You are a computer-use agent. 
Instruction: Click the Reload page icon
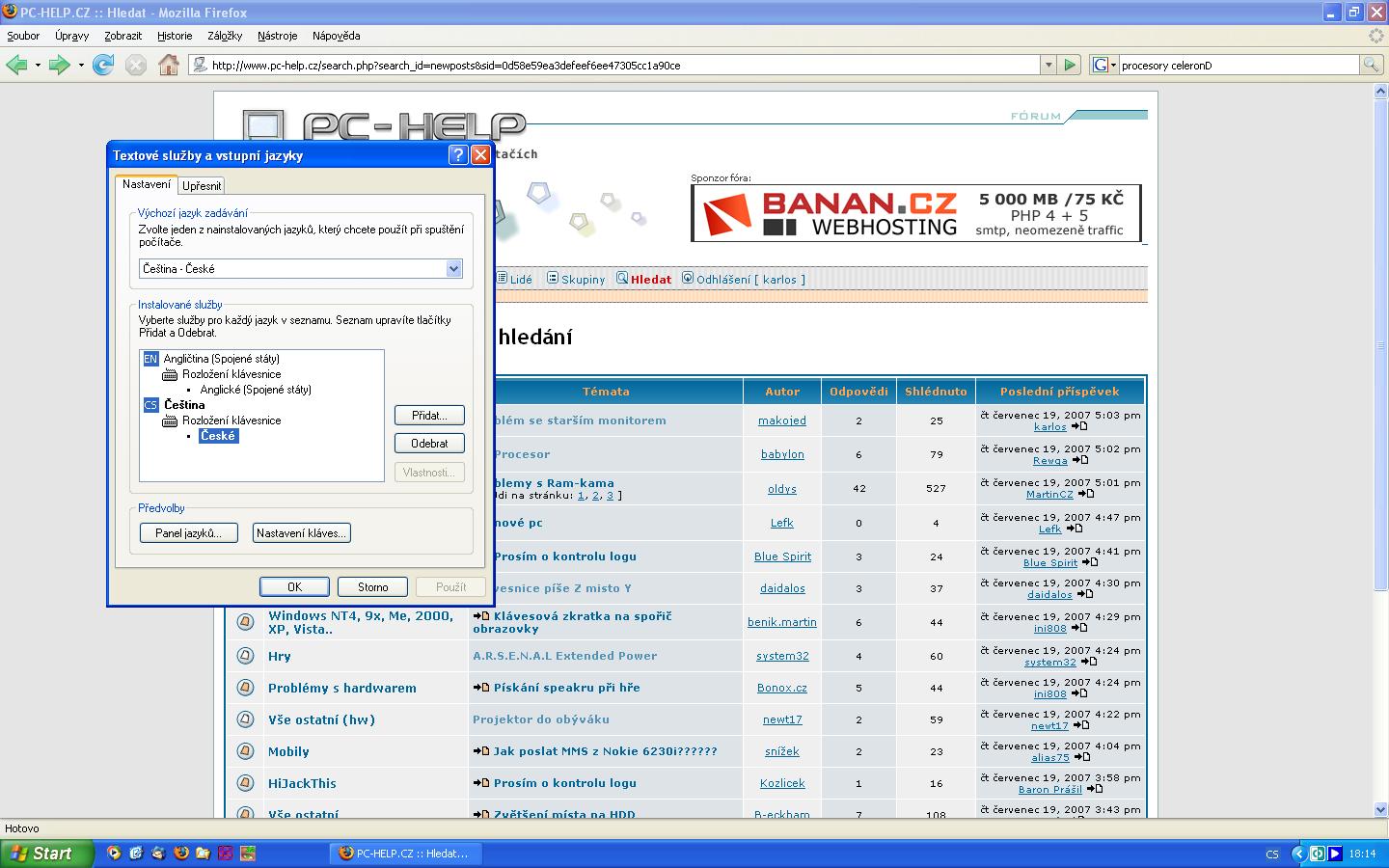[x=103, y=66]
